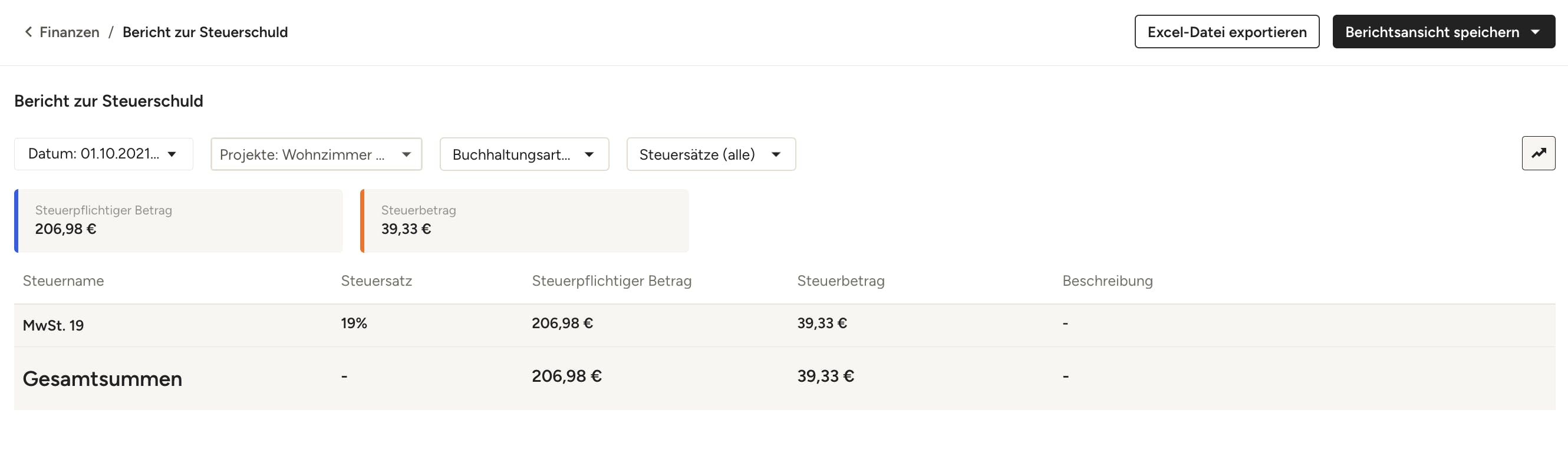Click the Steuerpflichtiger Betrag column header

[x=611, y=281]
